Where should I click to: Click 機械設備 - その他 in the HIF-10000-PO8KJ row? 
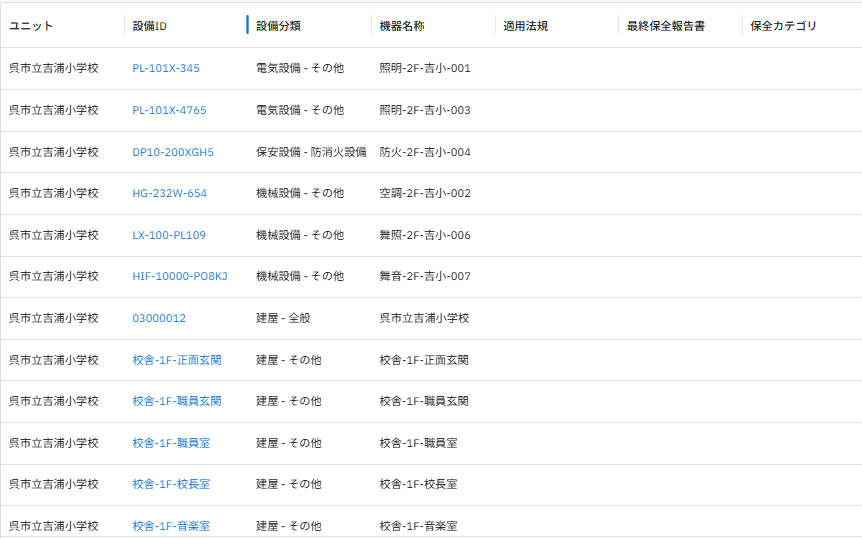coord(300,276)
